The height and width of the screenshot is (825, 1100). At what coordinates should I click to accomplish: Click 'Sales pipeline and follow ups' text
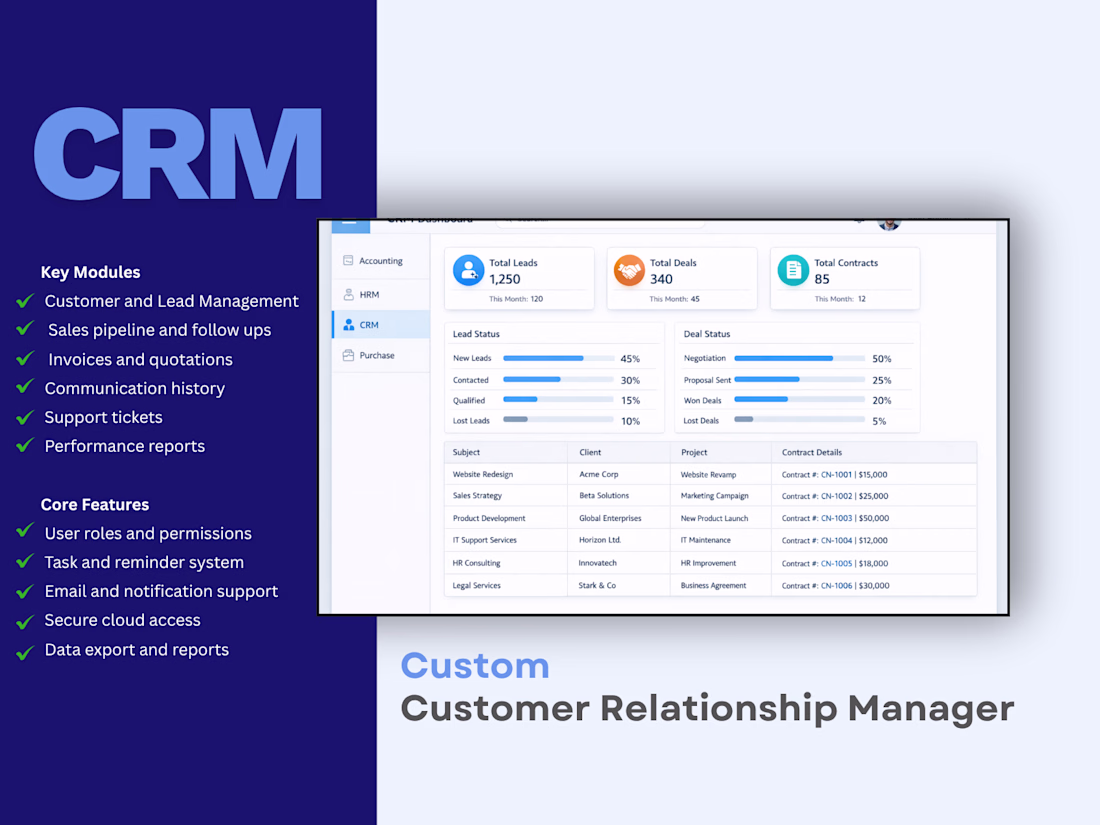pyautogui.click(x=159, y=330)
